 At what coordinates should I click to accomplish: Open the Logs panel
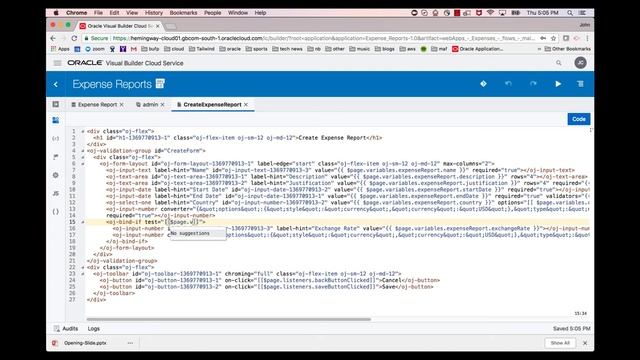click(x=93, y=329)
